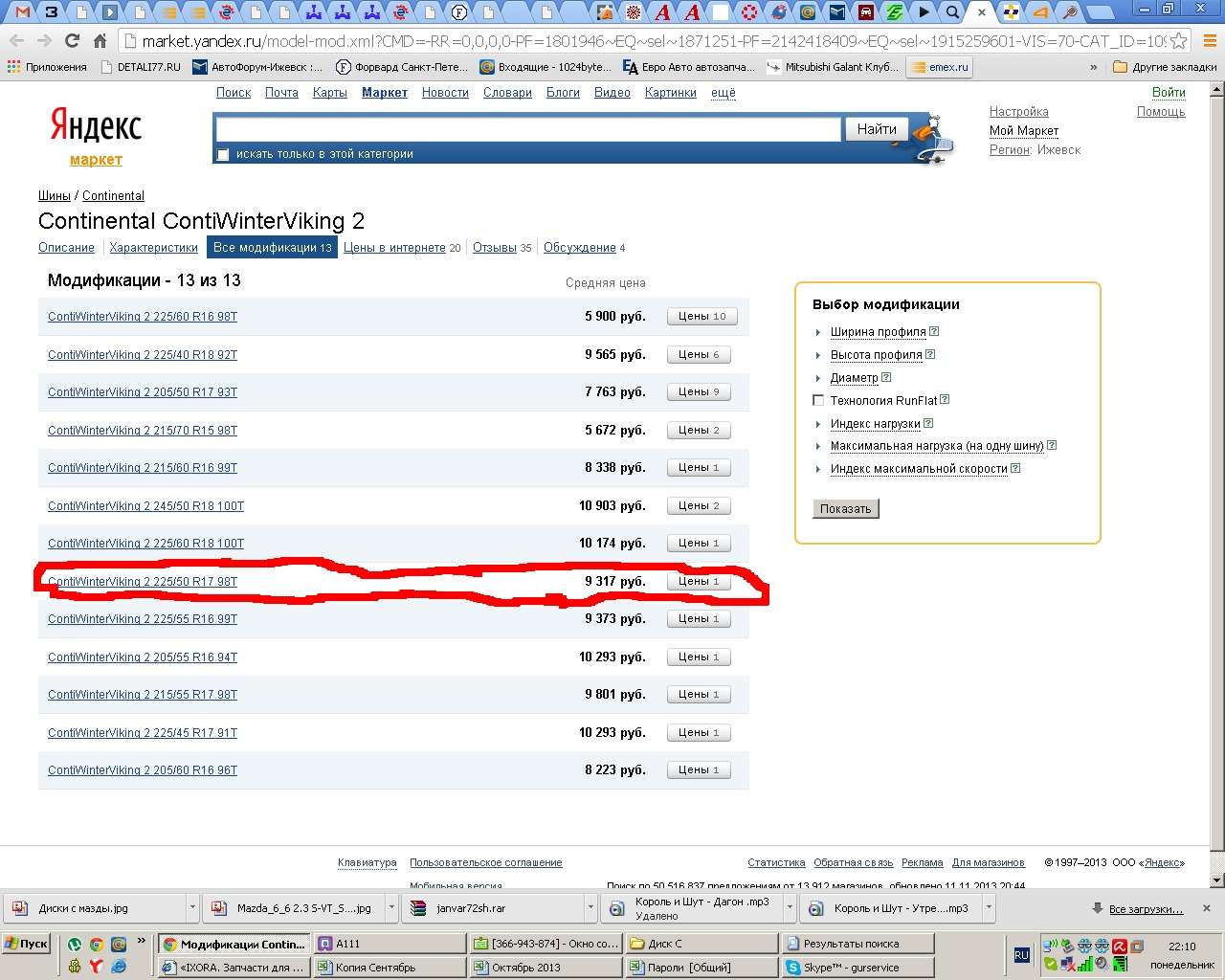The height and width of the screenshot is (980, 1225).
Task: Expand the Индекс нагрузки filter
Action: [818, 424]
